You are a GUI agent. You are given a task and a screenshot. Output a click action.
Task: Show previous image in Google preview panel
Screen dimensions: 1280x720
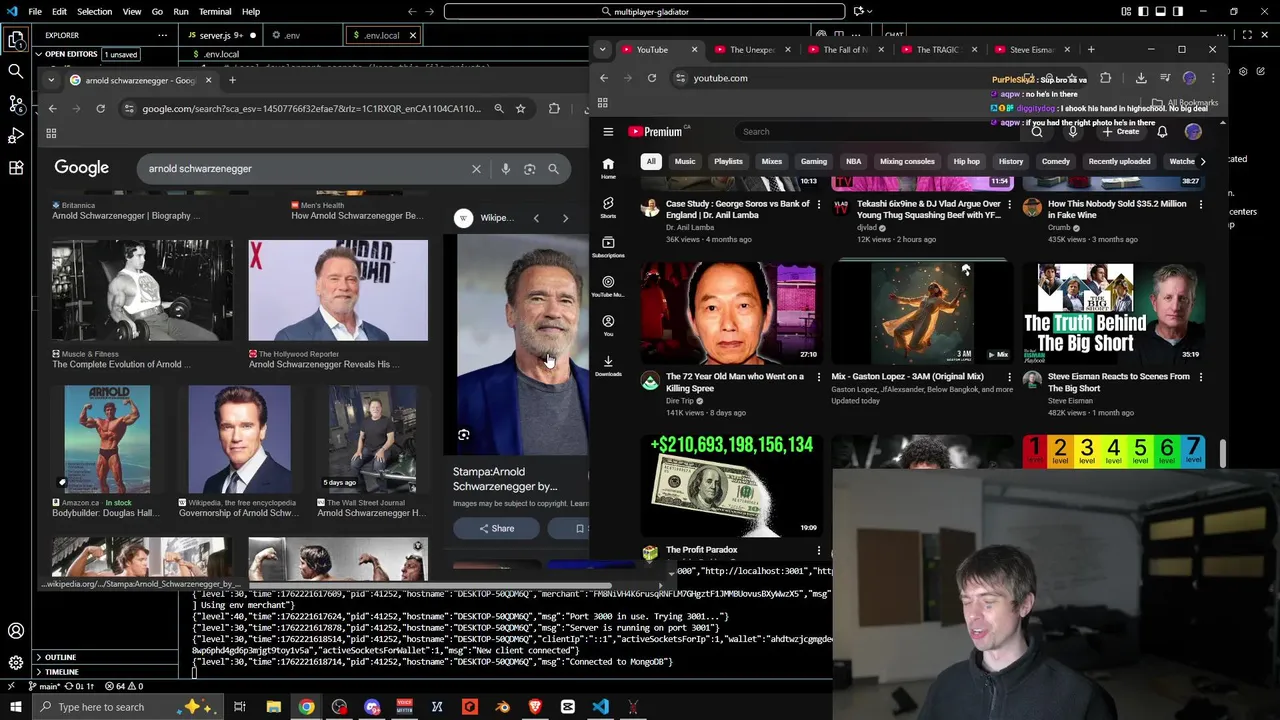(536, 218)
